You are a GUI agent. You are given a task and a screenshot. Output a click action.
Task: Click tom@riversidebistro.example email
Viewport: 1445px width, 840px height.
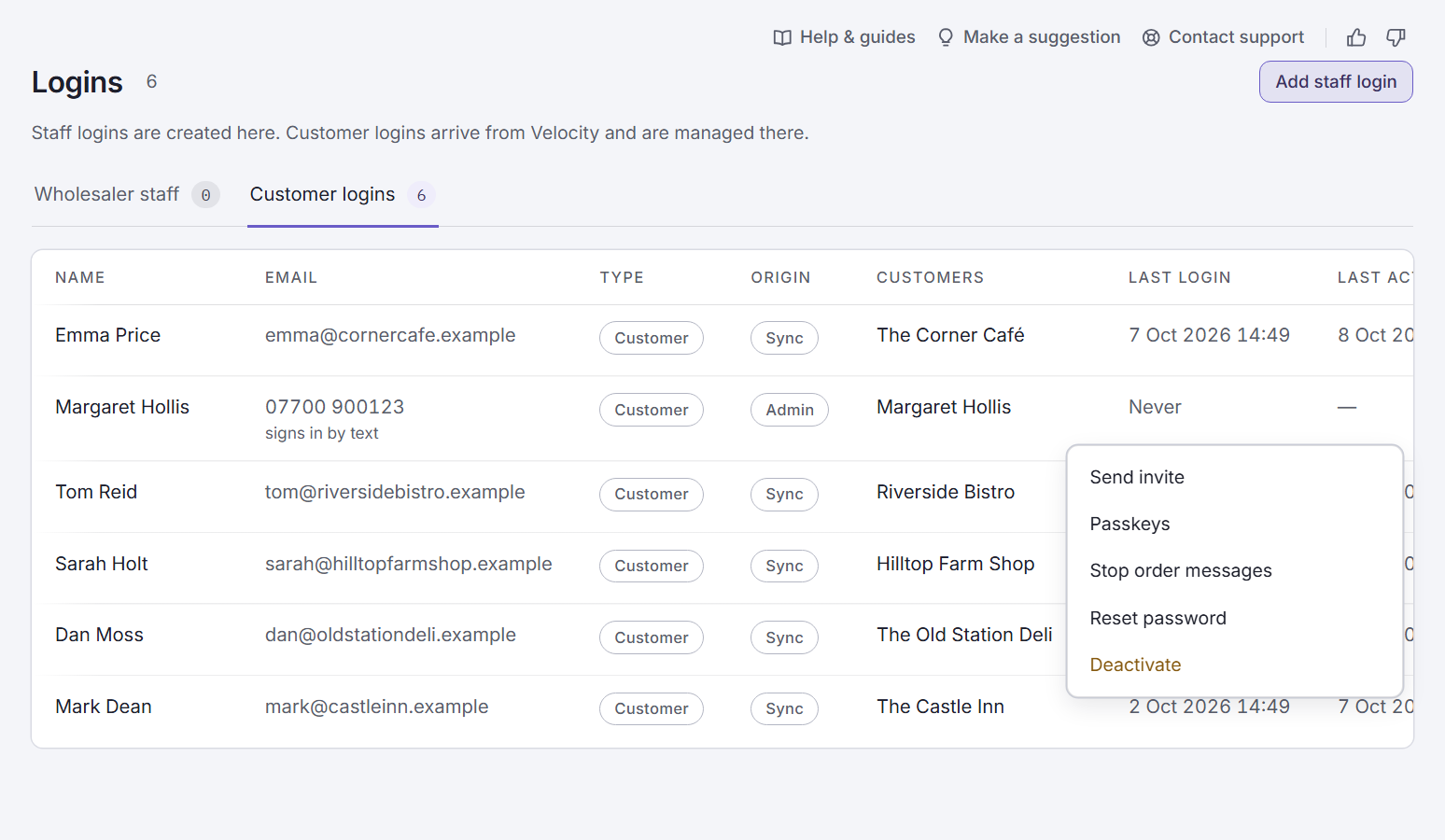tap(395, 492)
